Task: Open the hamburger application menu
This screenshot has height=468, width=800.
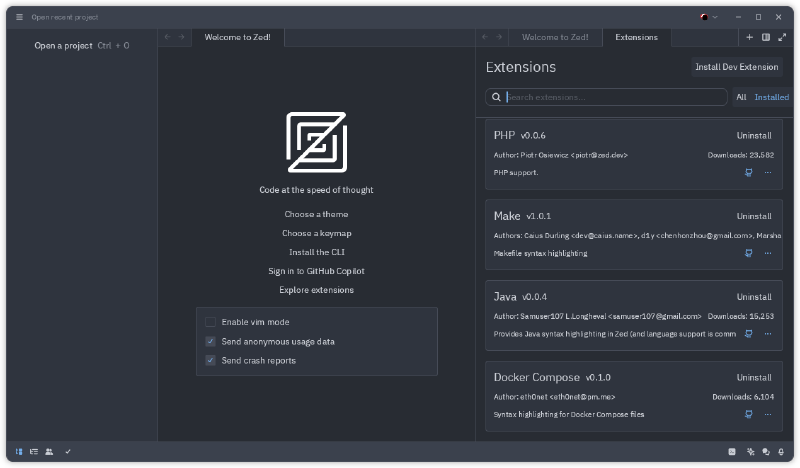Action: pos(19,17)
